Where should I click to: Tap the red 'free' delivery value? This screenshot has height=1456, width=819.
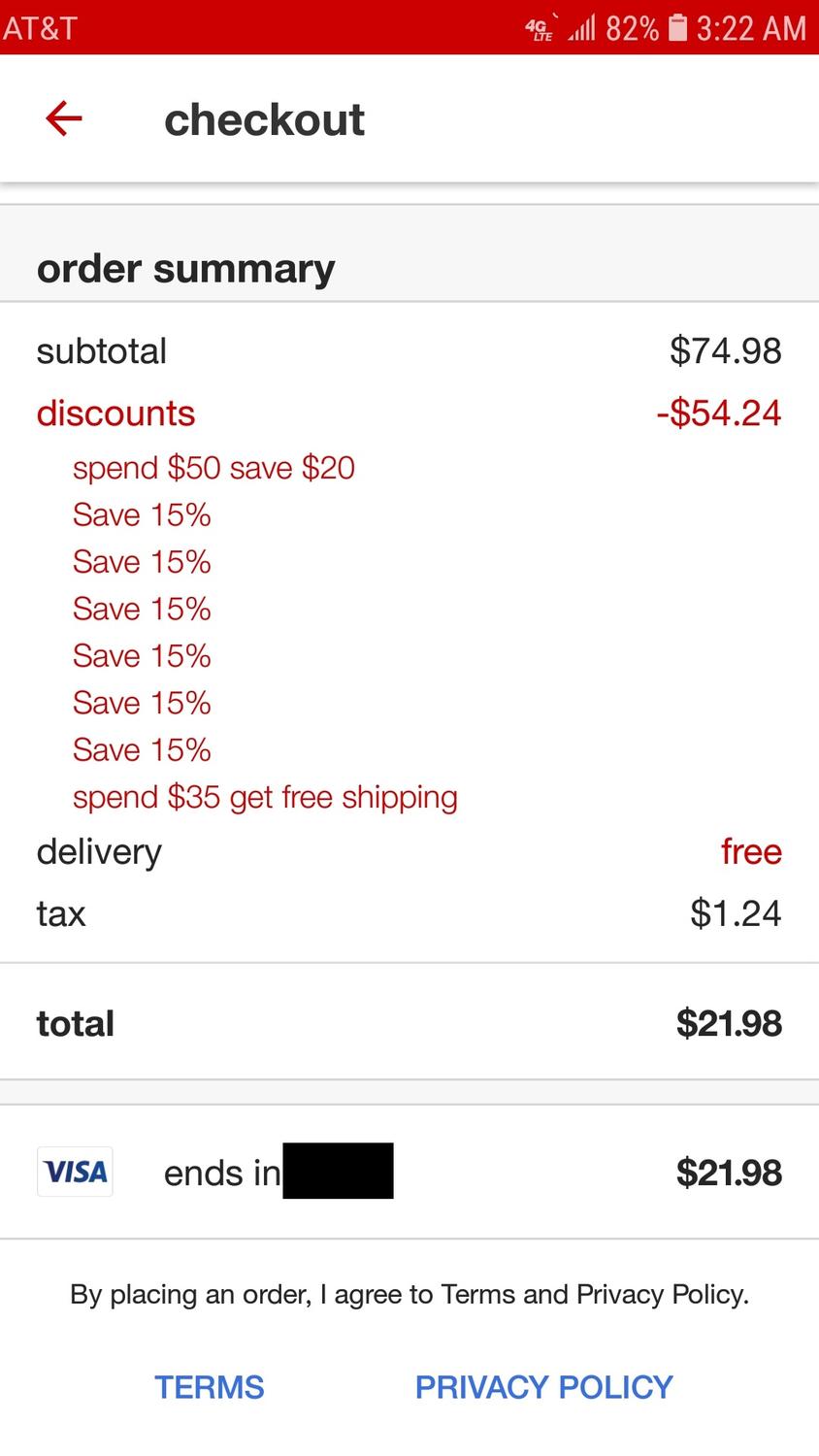(750, 851)
